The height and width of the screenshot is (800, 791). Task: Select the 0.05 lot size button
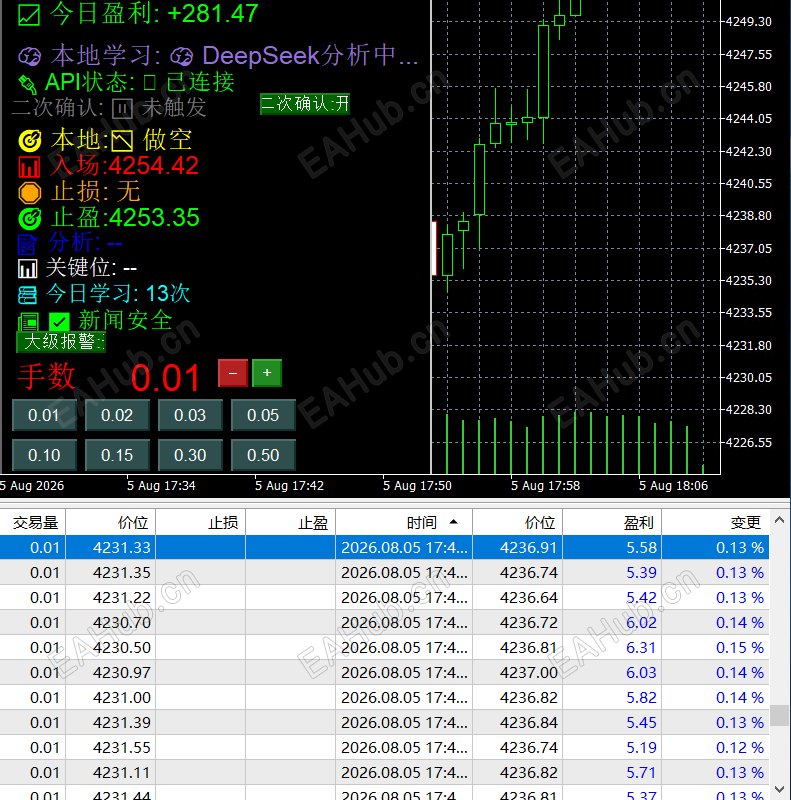pyautogui.click(x=263, y=415)
